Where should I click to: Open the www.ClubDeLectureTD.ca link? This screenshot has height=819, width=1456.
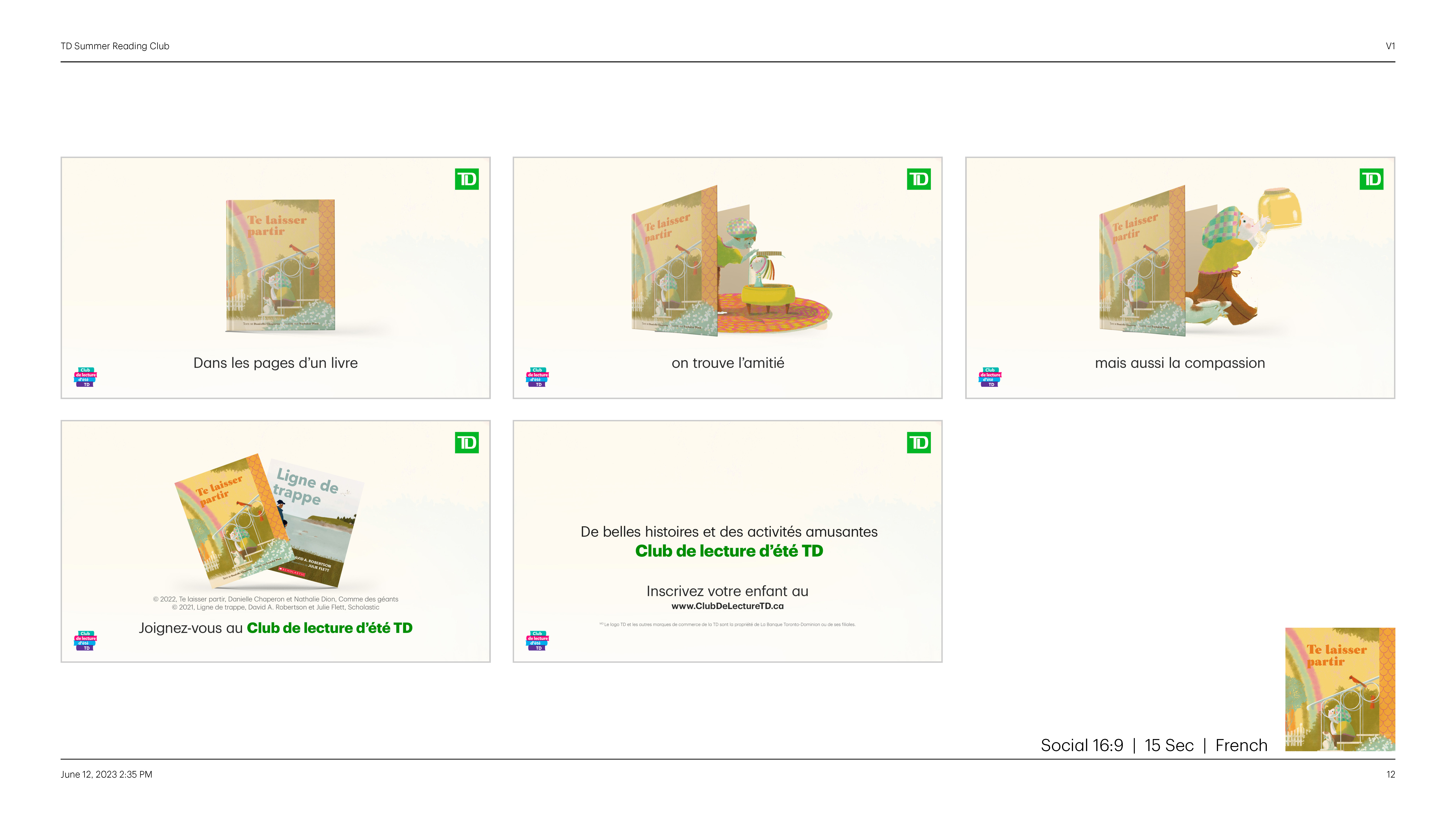pyautogui.click(x=727, y=606)
